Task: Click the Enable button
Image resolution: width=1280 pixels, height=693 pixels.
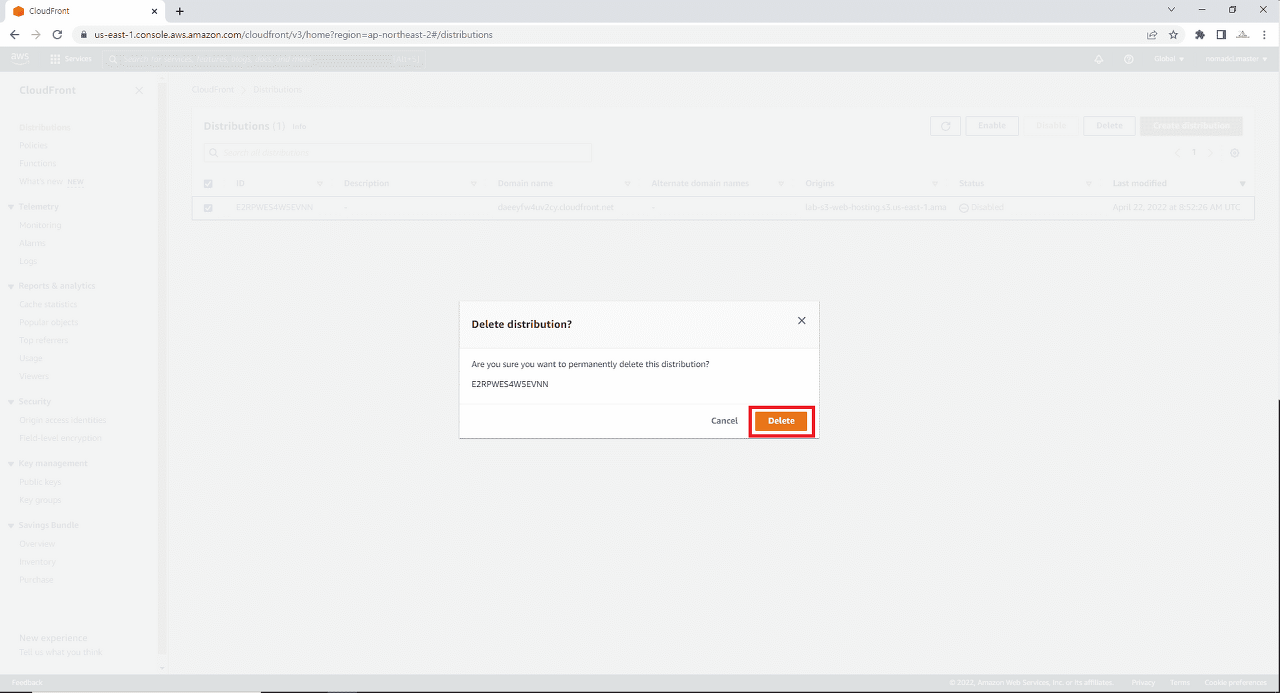Action: pyautogui.click(x=992, y=126)
